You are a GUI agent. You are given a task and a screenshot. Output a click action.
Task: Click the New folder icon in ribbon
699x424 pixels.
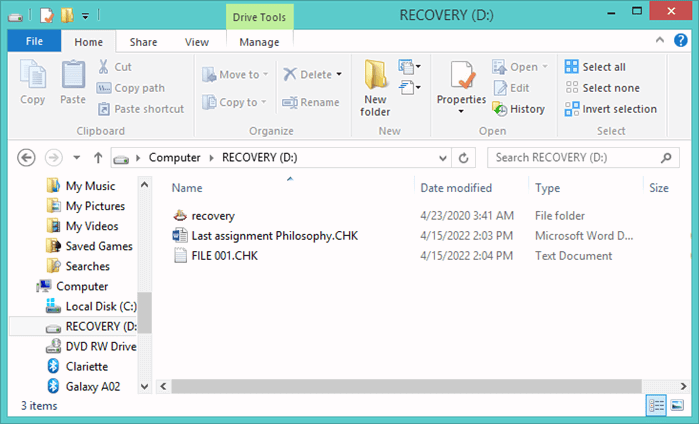tap(375, 74)
